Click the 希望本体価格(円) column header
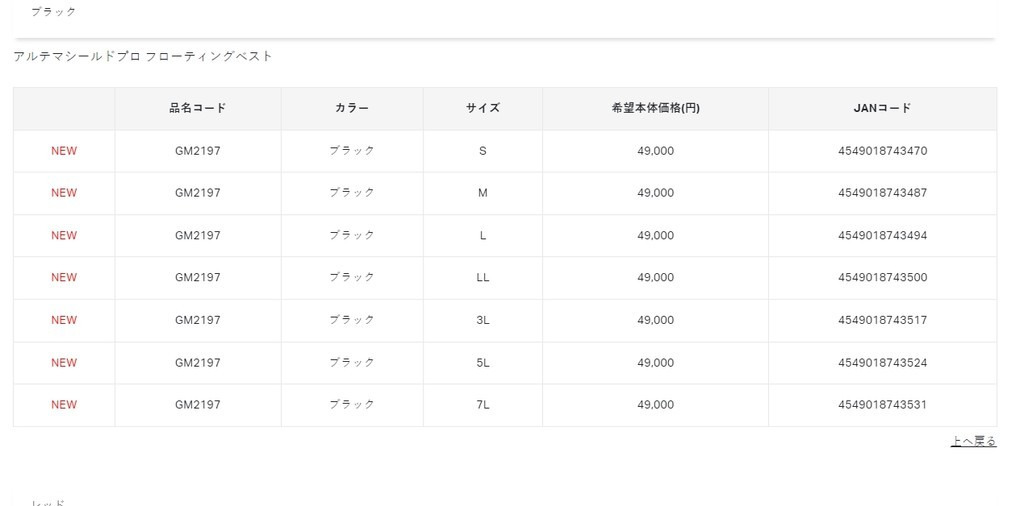This screenshot has width=1024, height=506. click(x=655, y=108)
